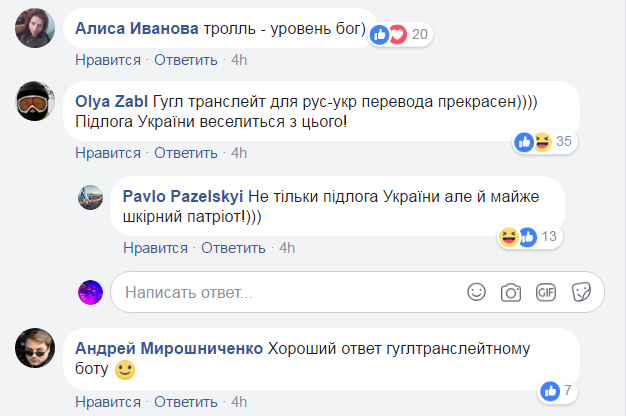This screenshot has width=626, height=416.
Task: Like Андрей Мирошниченко's comment via "Нравится"
Action: [107, 401]
